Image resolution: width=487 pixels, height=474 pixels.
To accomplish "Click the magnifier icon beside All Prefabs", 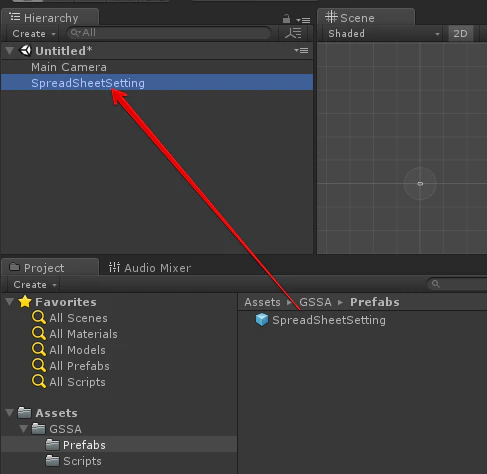I will [39, 366].
